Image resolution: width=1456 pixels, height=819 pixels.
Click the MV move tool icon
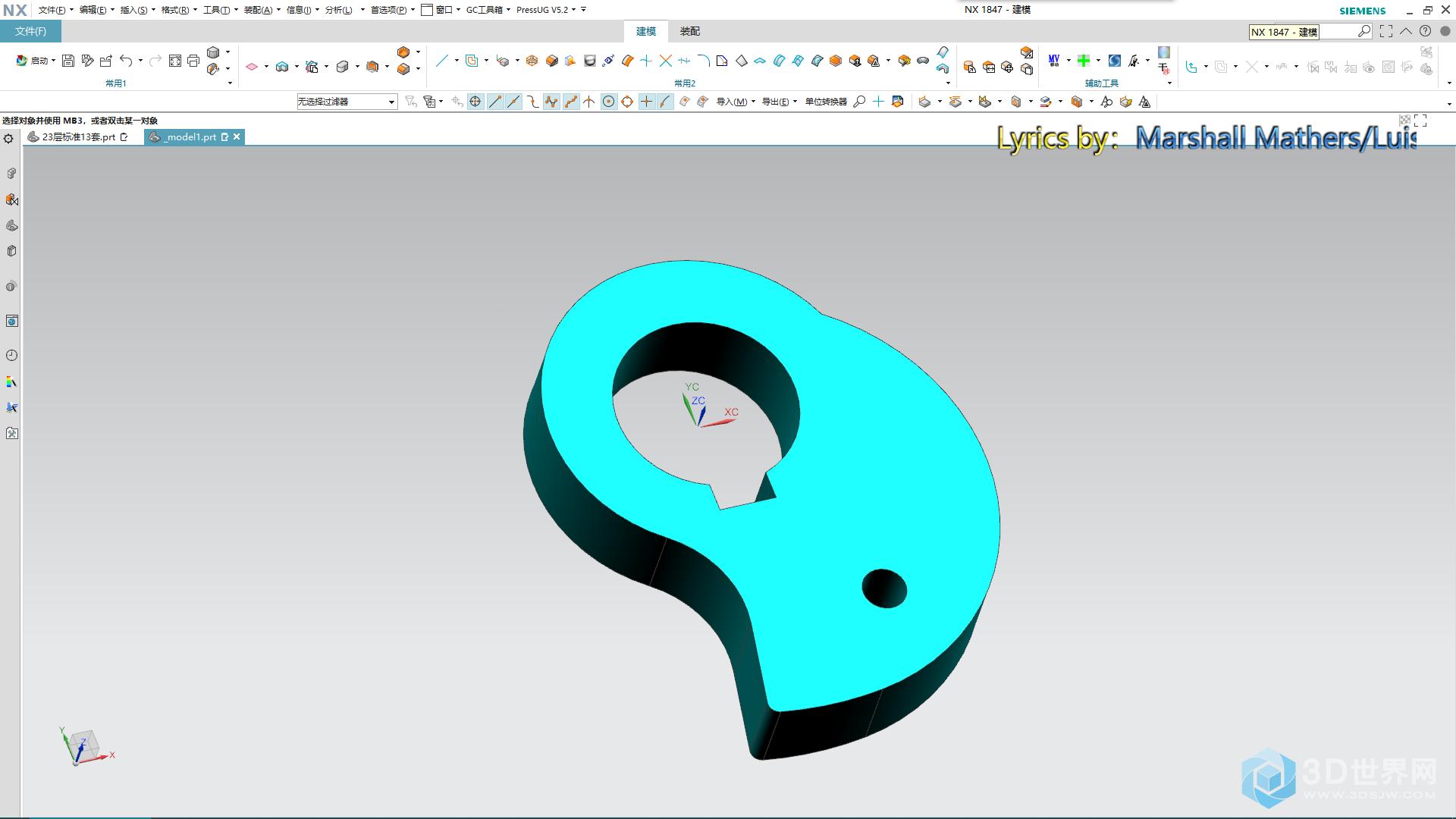(1054, 61)
